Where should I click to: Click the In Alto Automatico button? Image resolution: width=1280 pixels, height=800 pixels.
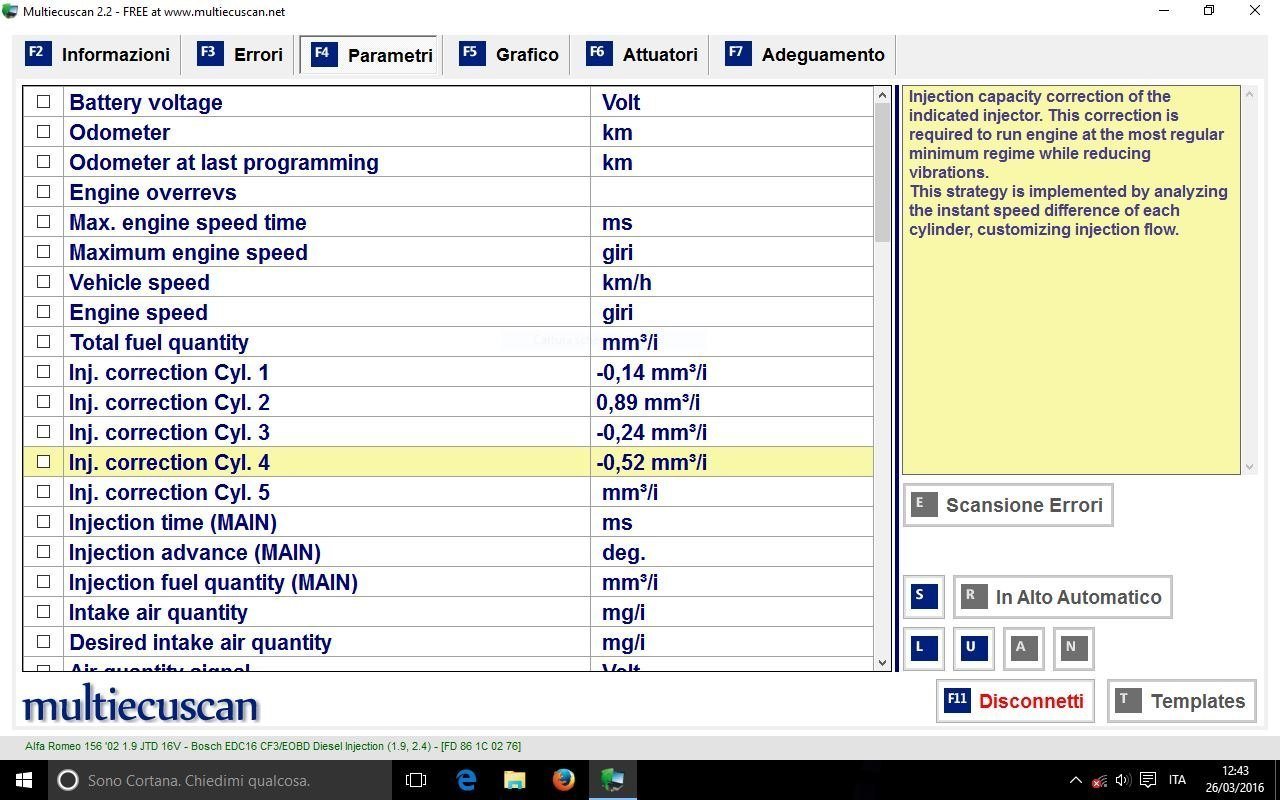[1062, 597]
